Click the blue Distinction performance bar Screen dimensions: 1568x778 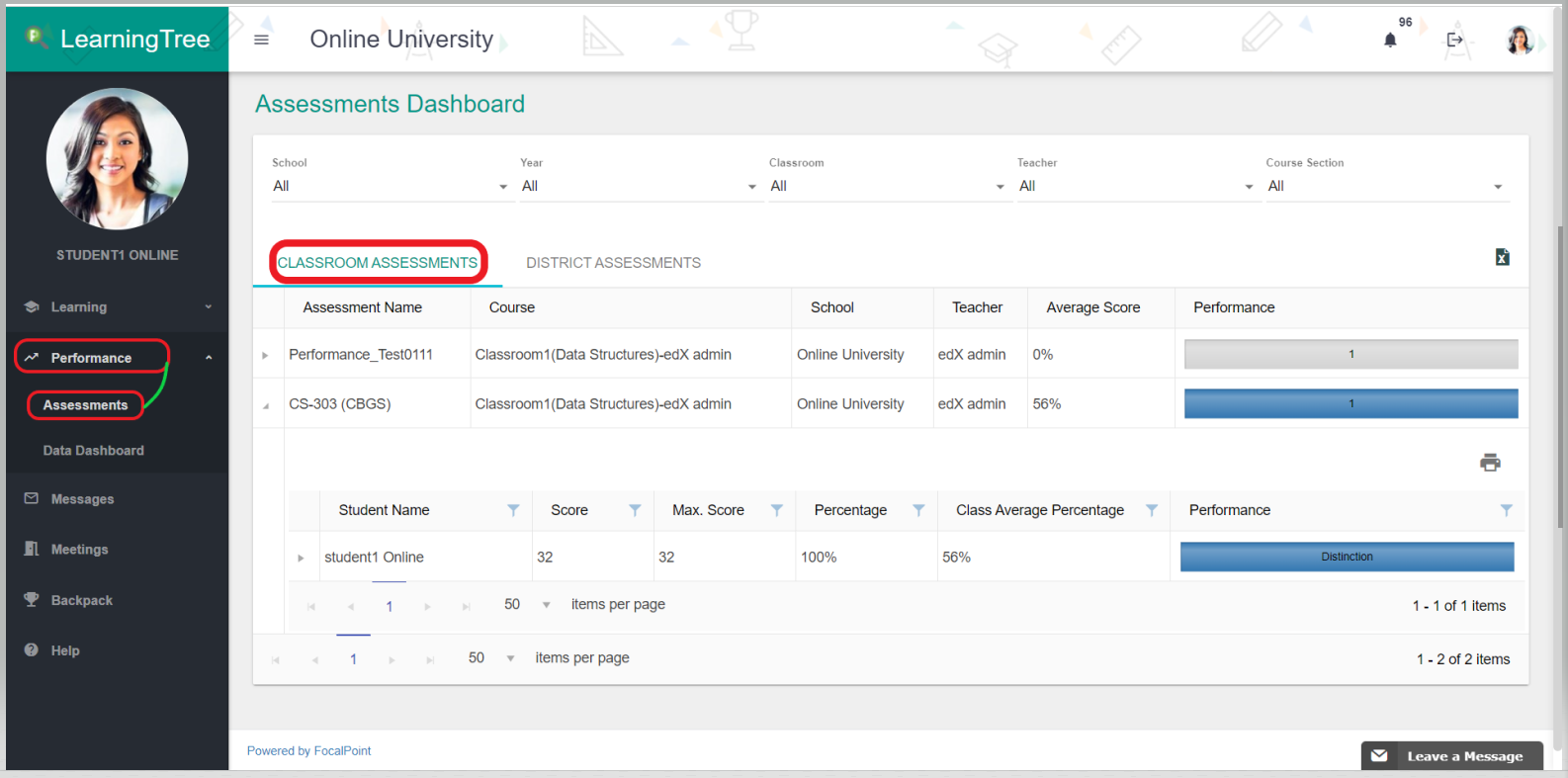pyautogui.click(x=1347, y=558)
